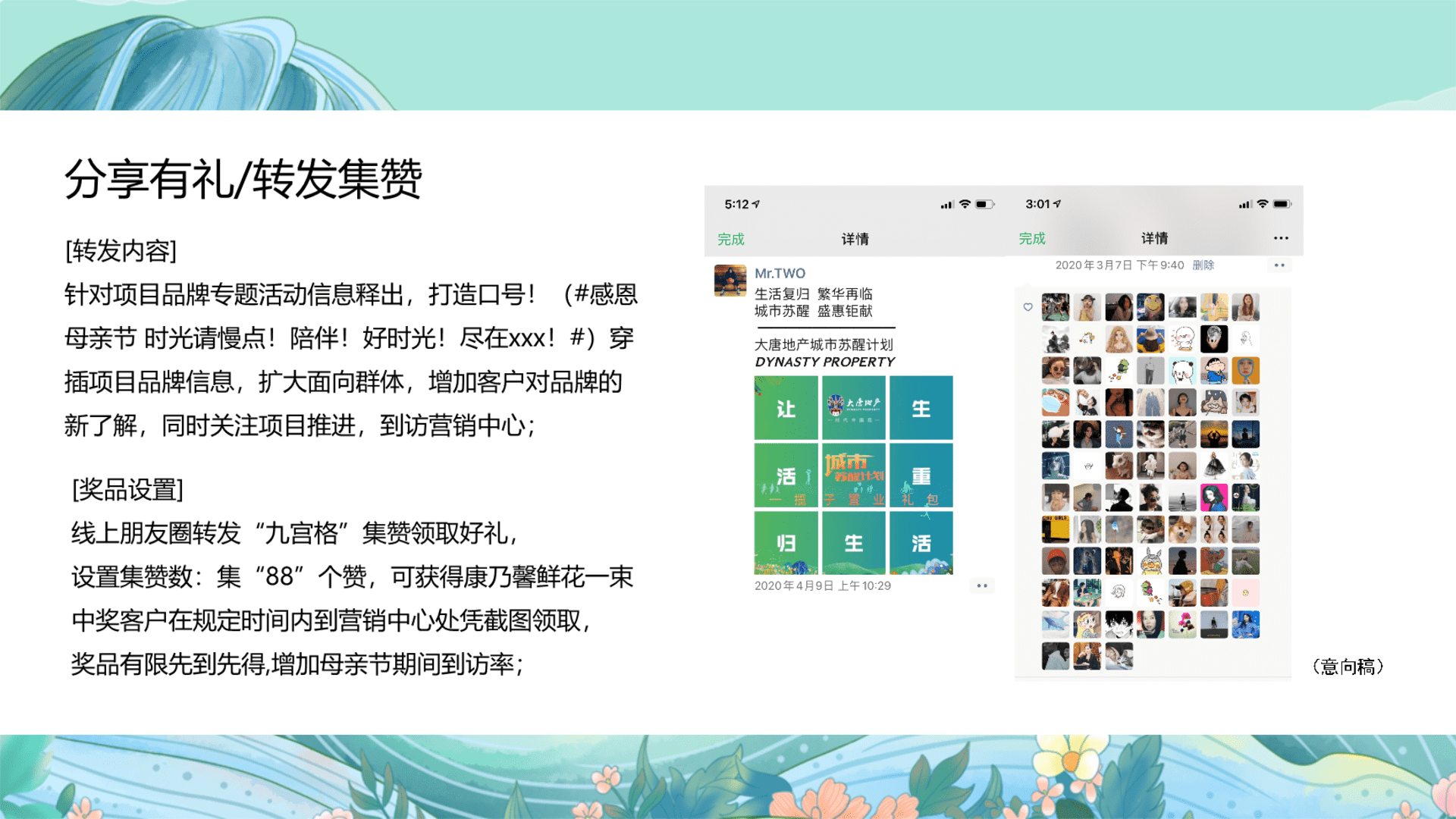1456x819 pixels.
Task: Click the 城市苏醒 盛惠钜献 line
Action: click(814, 311)
